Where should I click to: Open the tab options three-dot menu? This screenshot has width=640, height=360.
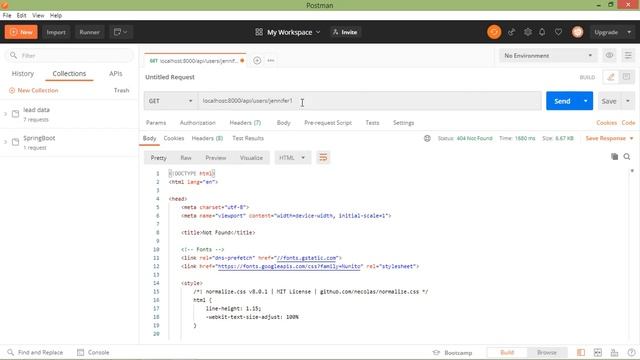coord(271,60)
